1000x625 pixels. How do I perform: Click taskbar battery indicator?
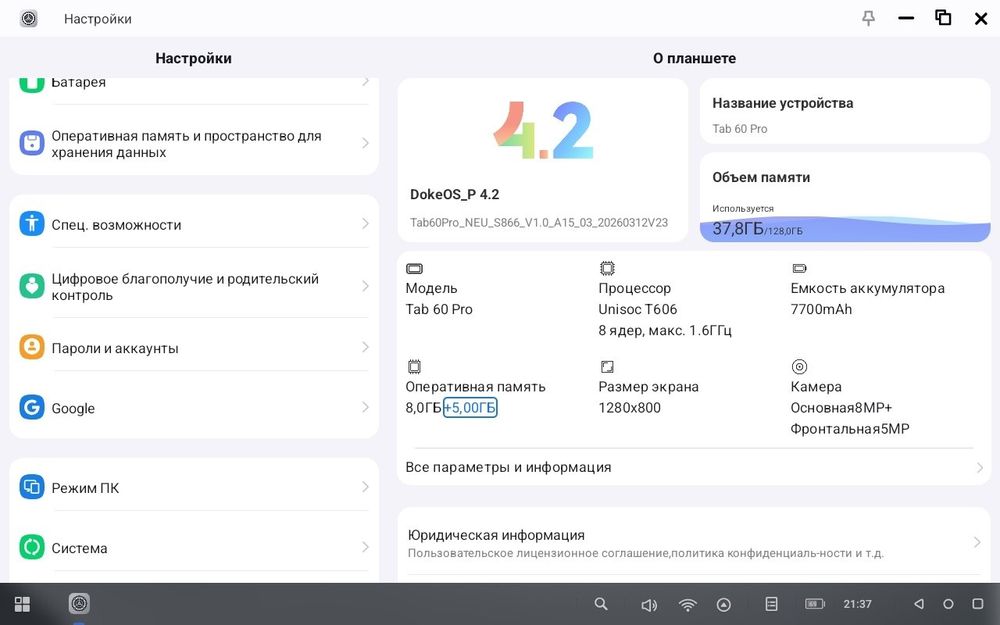tap(814, 604)
